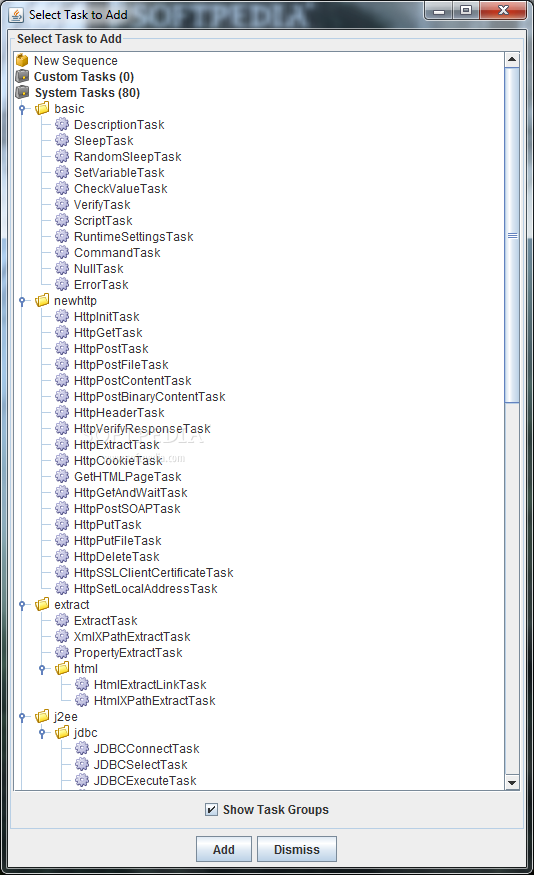The width and height of the screenshot is (534, 875).
Task: Collapse the newhttp folder node
Action: (22, 301)
